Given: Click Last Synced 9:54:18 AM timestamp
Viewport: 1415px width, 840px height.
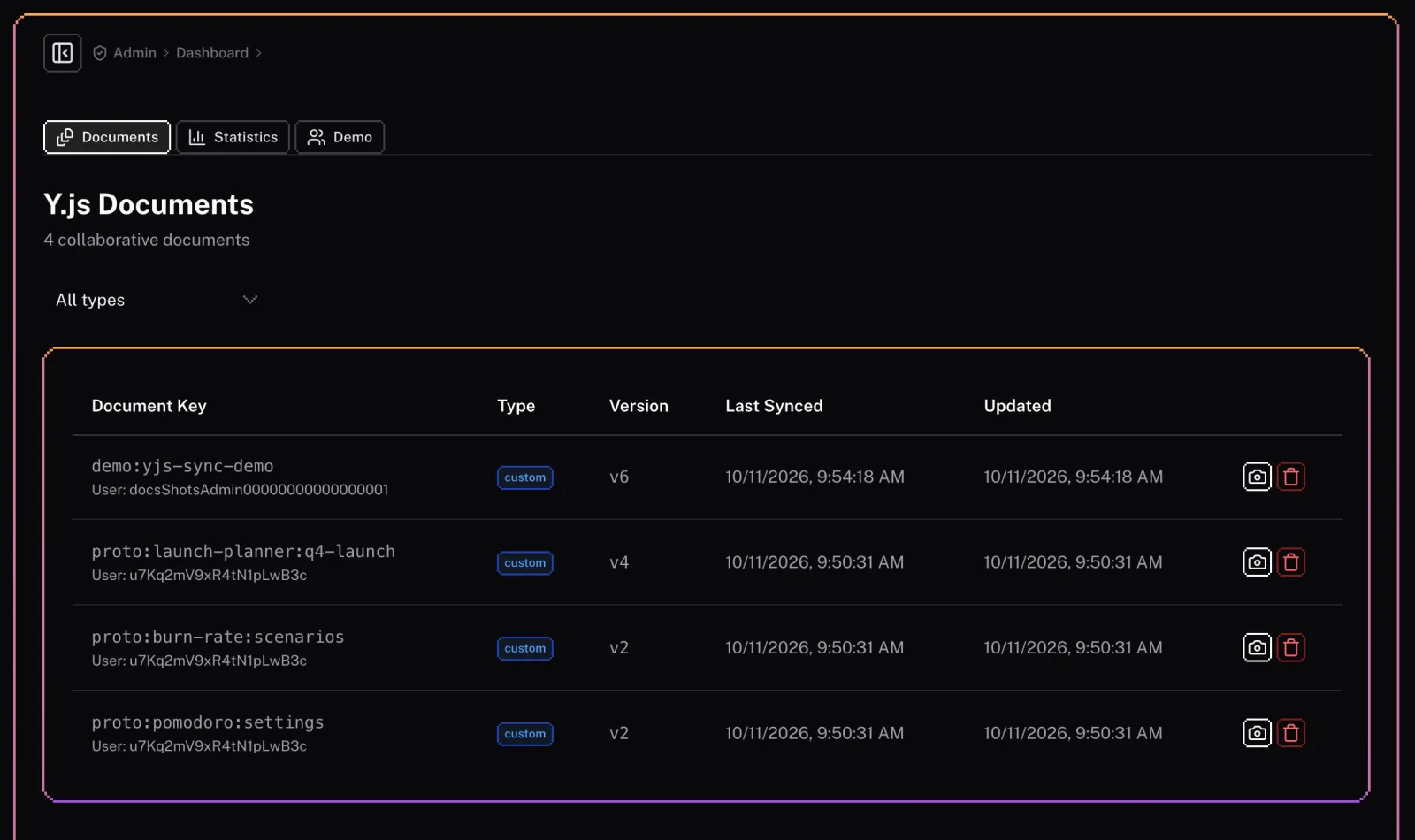Looking at the screenshot, I should pyautogui.click(x=815, y=477).
